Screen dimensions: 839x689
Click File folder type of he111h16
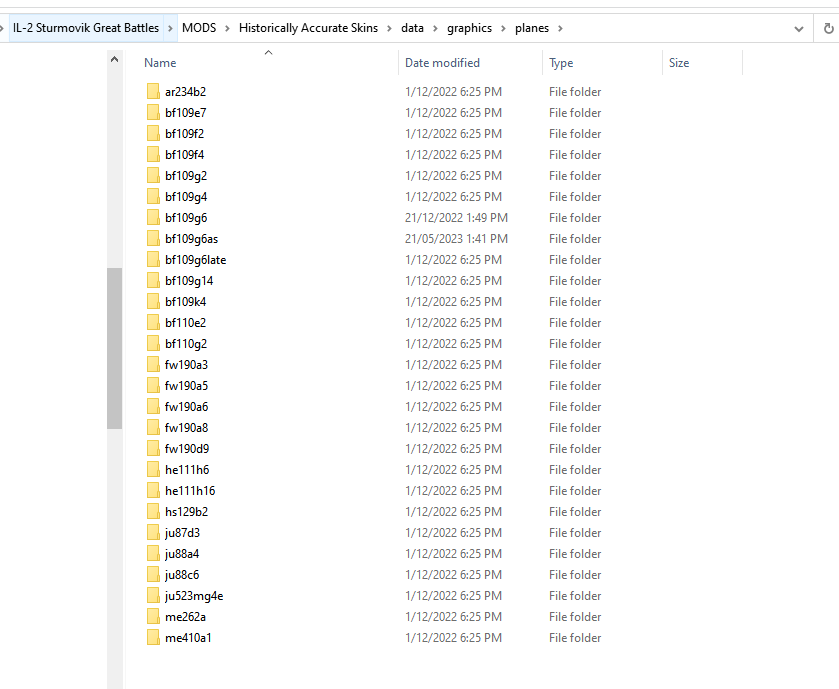coord(575,491)
